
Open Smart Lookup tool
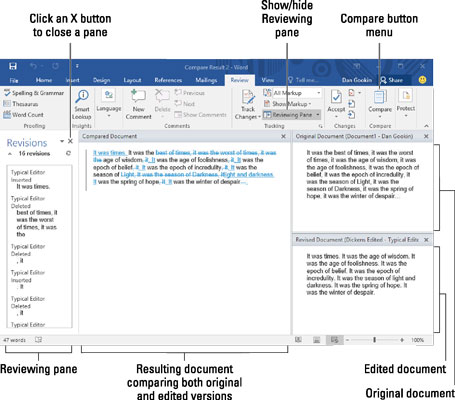(82, 105)
